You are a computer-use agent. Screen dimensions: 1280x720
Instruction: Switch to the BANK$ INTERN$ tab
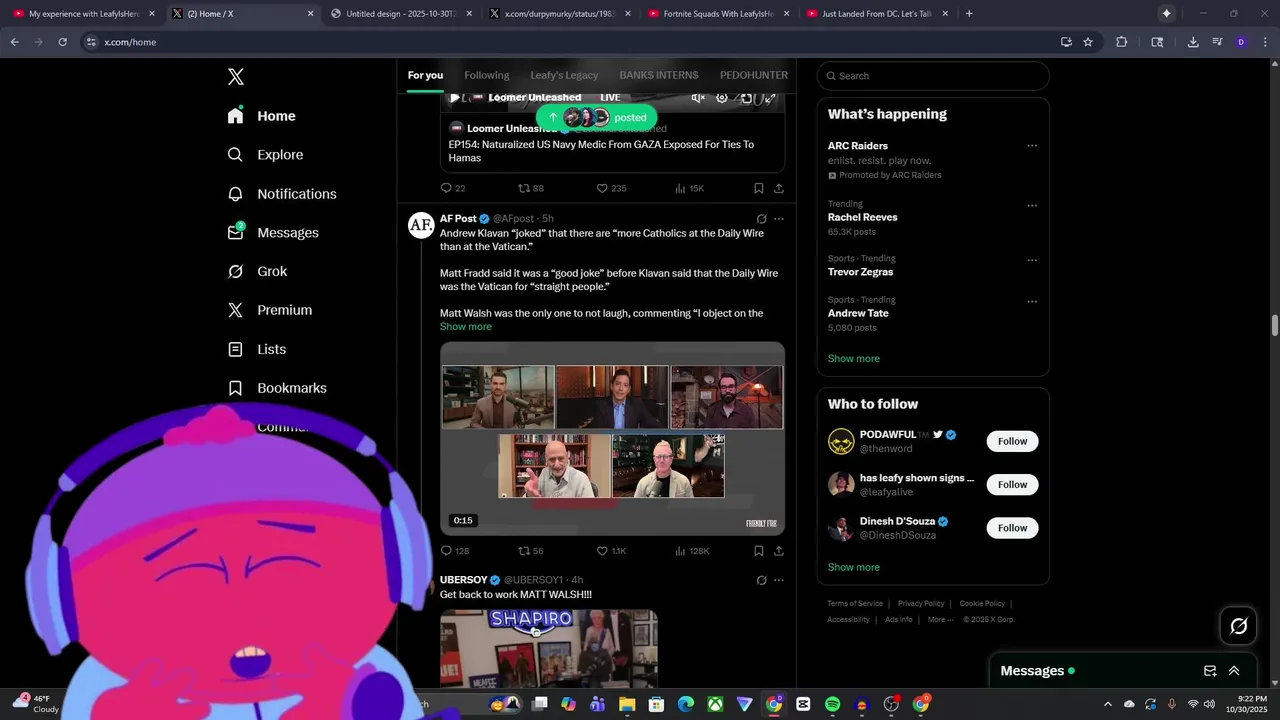[659, 75]
